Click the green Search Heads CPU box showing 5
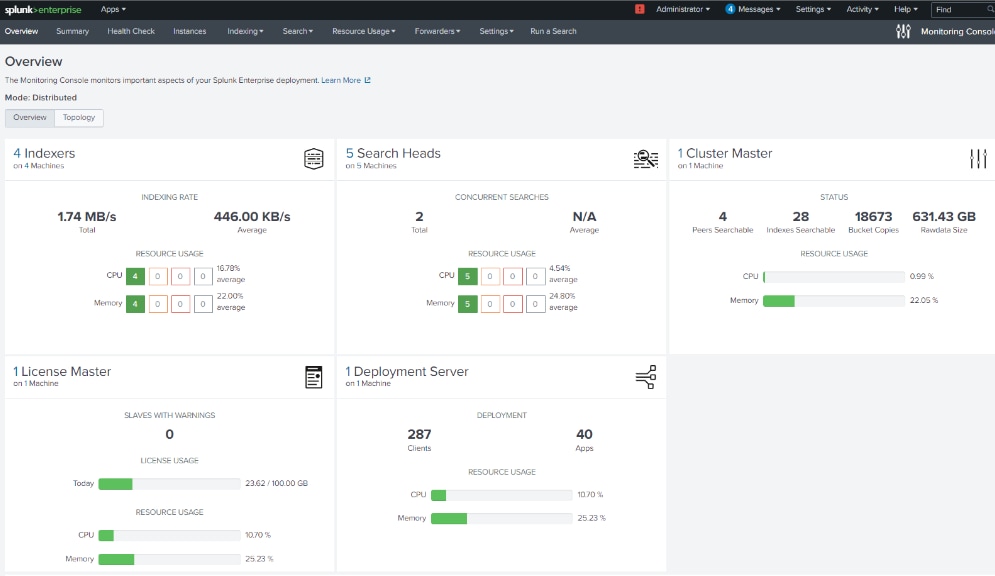 tap(468, 276)
